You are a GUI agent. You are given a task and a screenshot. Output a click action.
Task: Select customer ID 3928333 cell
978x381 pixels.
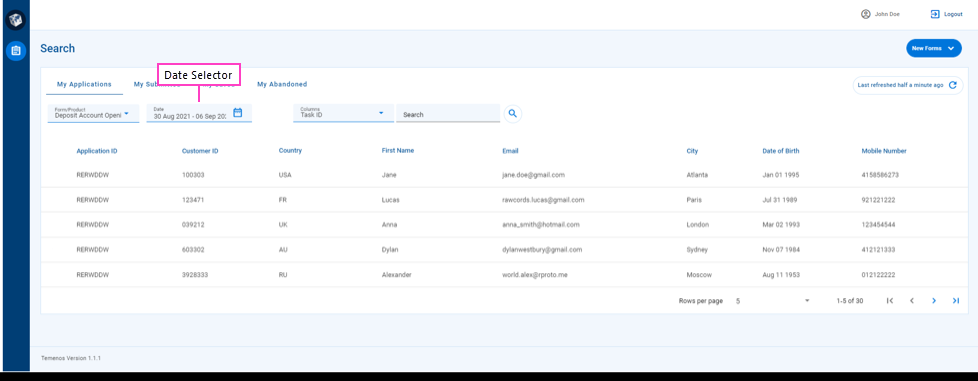click(x=195, y=274)
